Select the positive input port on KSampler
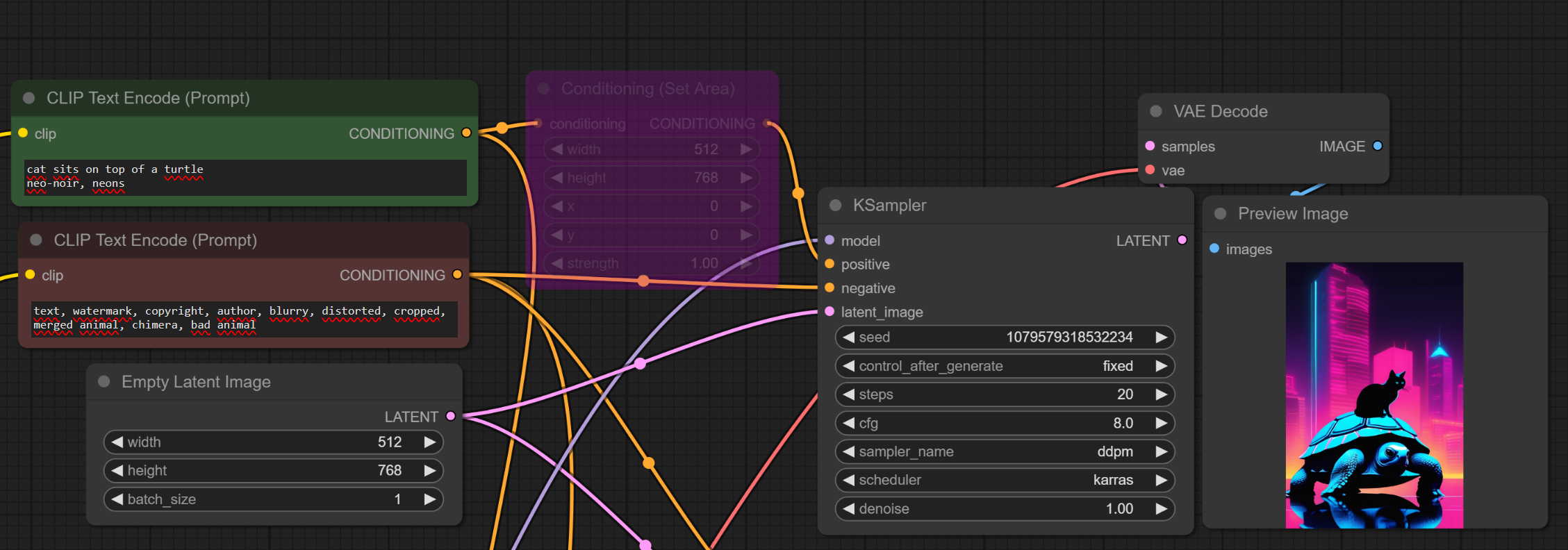The image size is (1568, 550). 830,264
